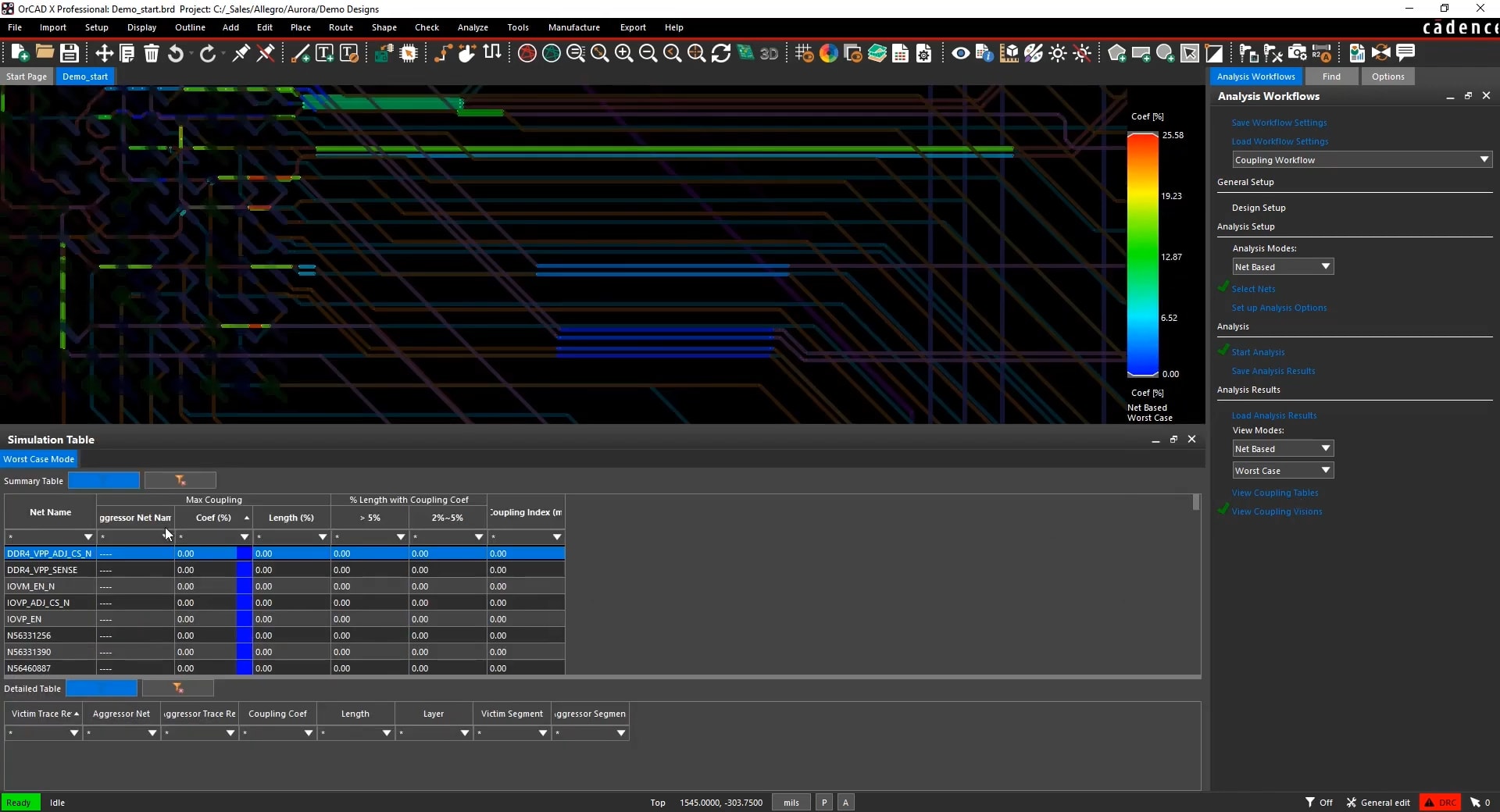The image size is (1500, 812).
Task: Select the Route Connect tool
Action: (443, 53)
